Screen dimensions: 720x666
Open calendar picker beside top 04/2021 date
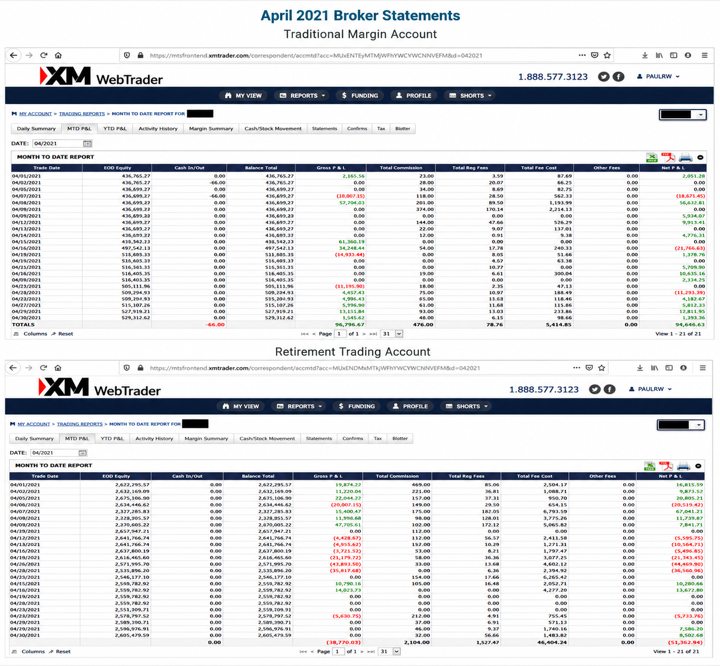click(87, 143)
